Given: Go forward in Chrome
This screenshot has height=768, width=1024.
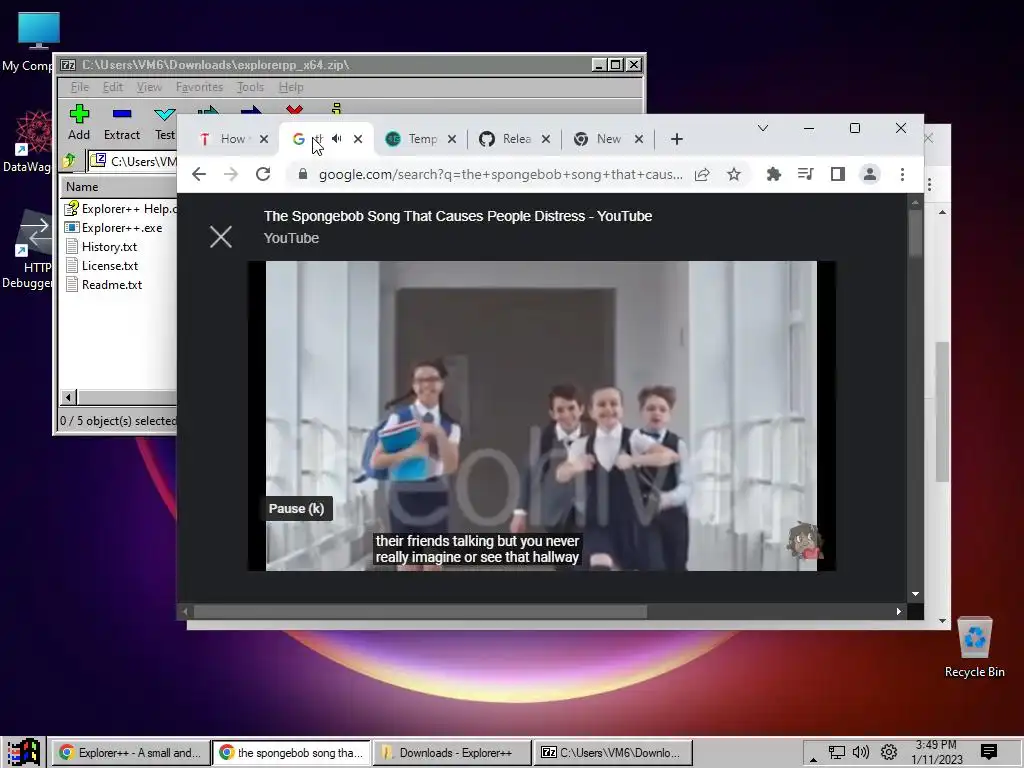Looking at the screenshot, I should tap(231, 174).
